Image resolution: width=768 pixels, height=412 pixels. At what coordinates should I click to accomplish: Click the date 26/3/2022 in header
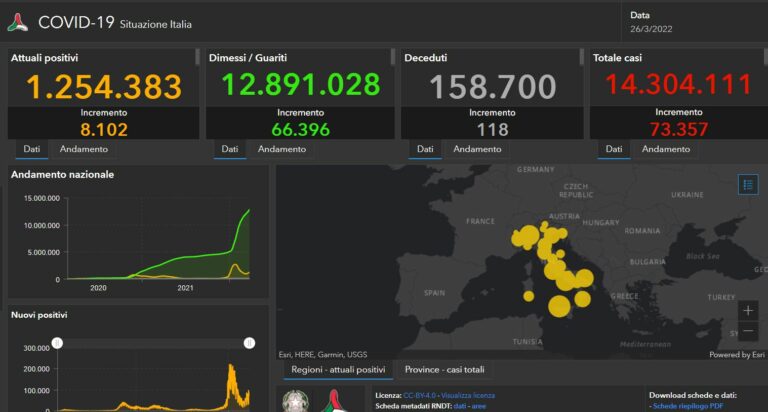651,29
